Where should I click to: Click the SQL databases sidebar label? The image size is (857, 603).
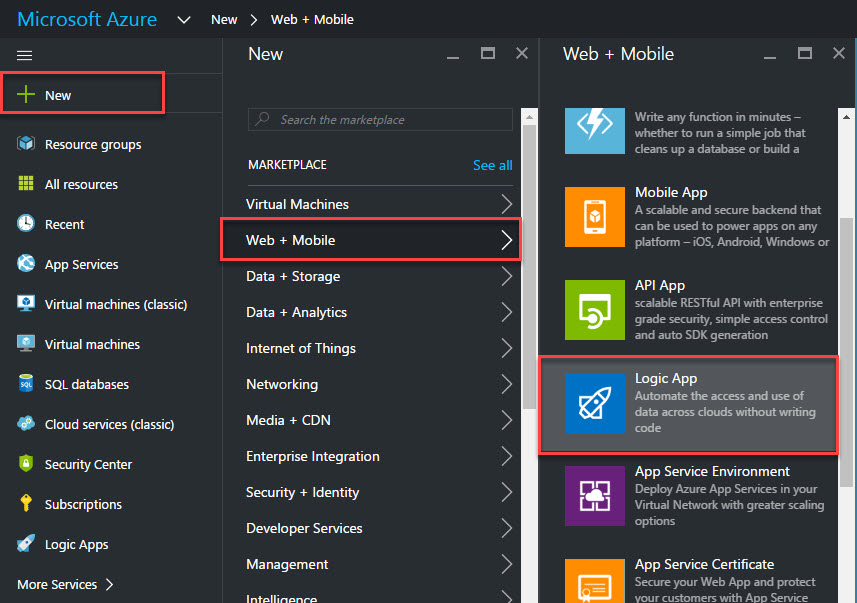(x=87, y=384)
